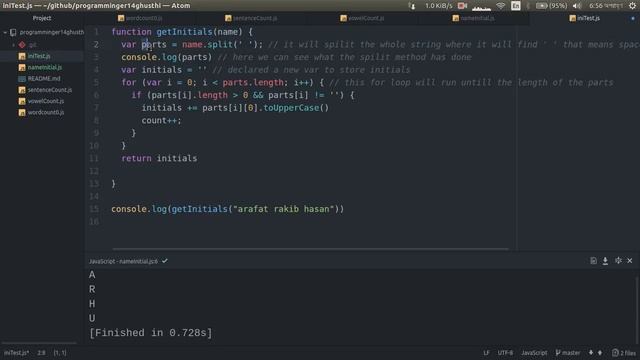The width and height of the screenshot is (640, 360).
Task: Open vowelCount.js from the project tree
Action: tap(46, 101)
